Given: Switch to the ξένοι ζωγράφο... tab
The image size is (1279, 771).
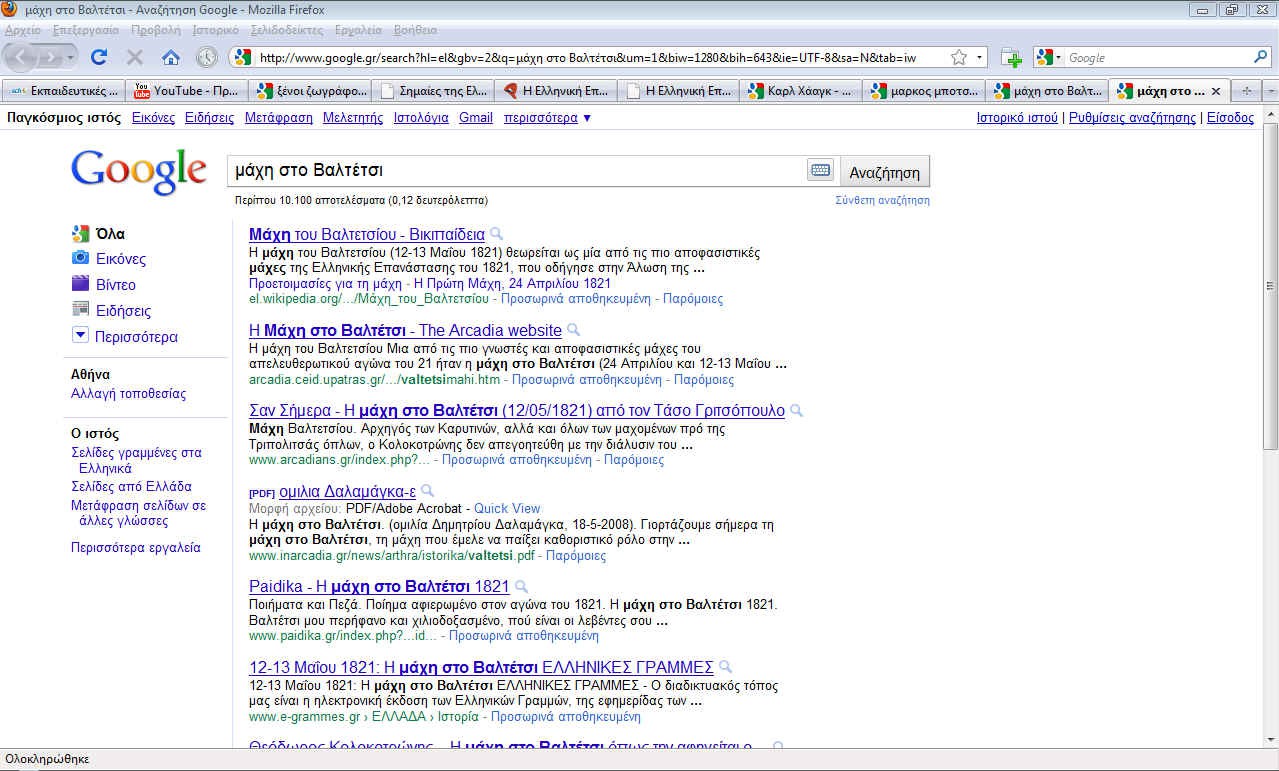Looking at the screenshot, I should pos(311,91).
